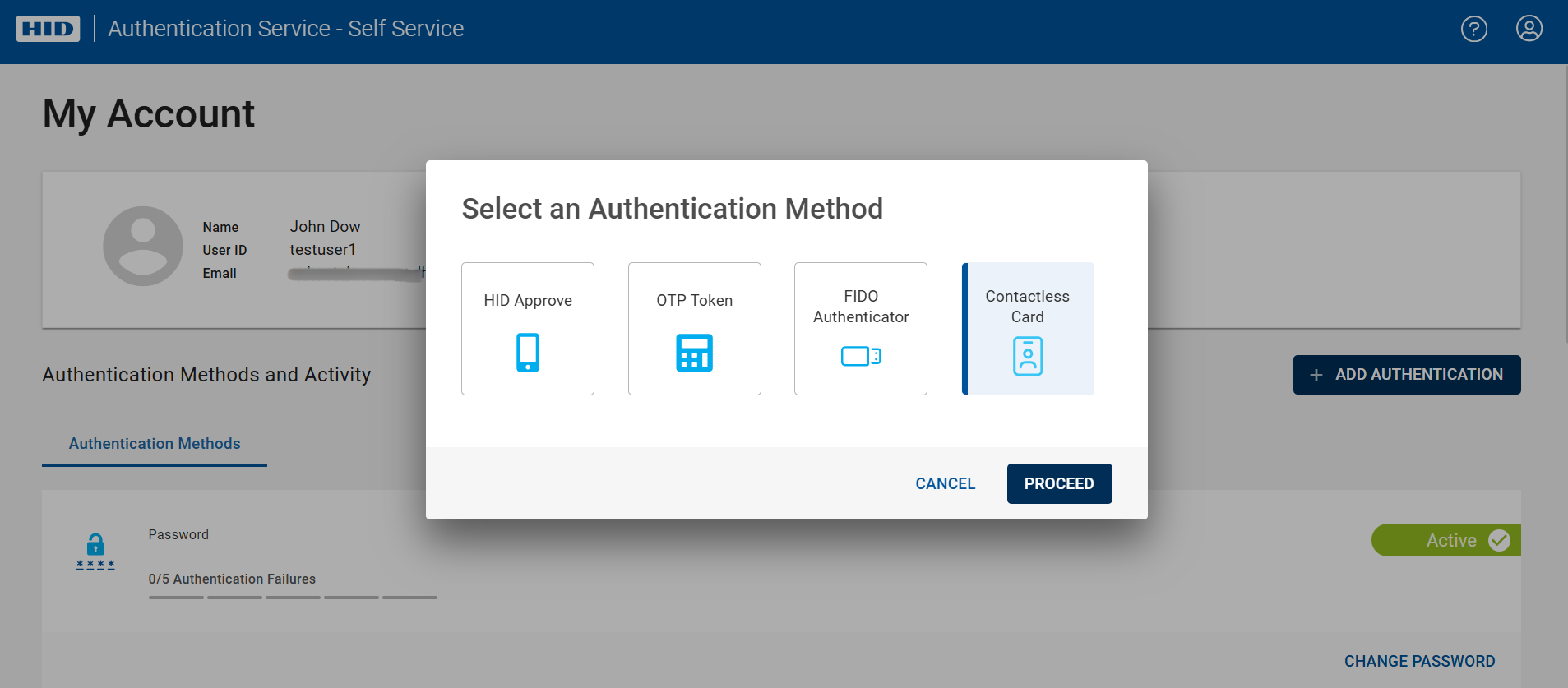Select the FIDO Authenticator method card
Viewport: 1568px width, 688px height.
point(861,329)
